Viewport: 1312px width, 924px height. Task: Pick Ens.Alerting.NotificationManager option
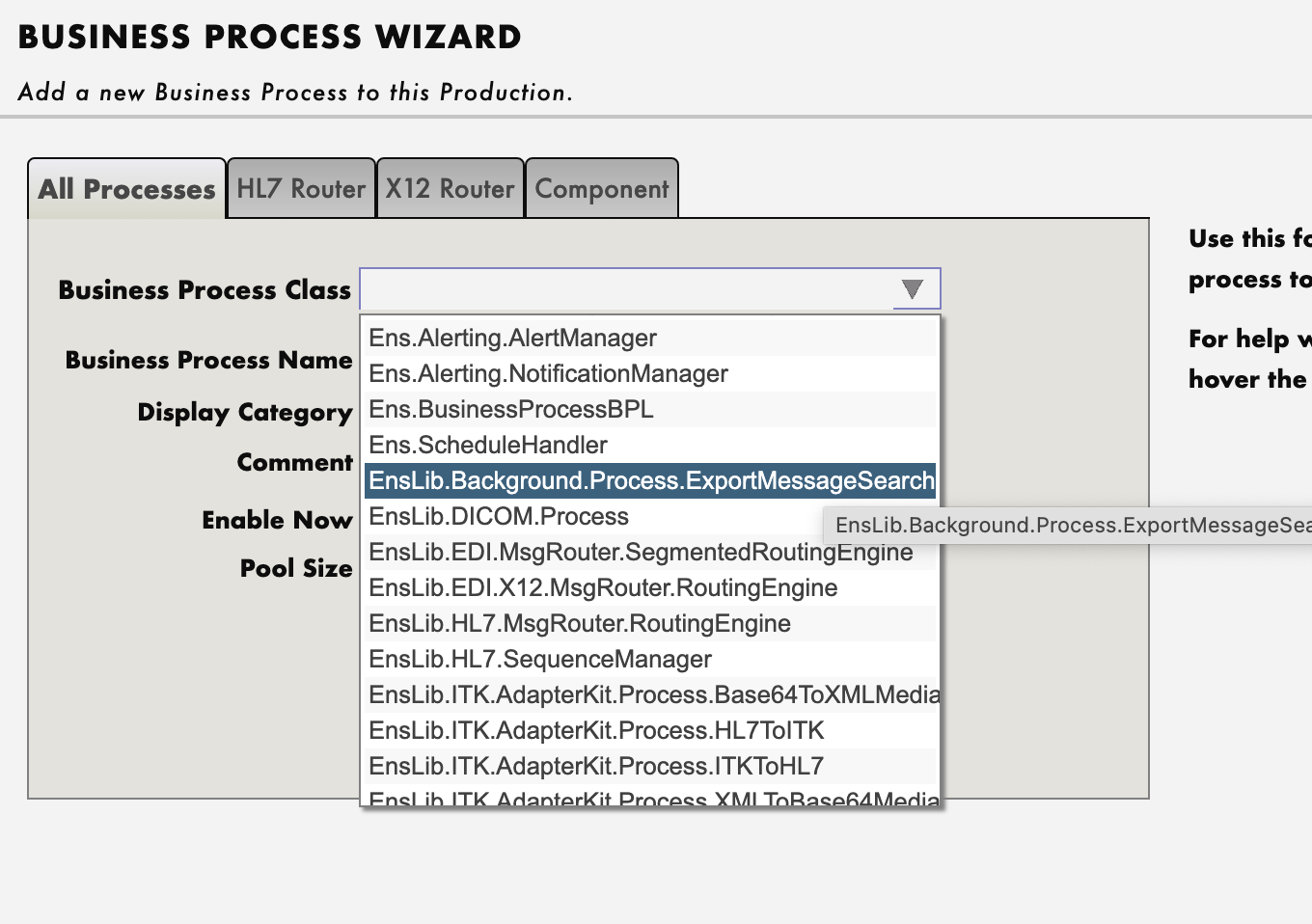(650, 374)
